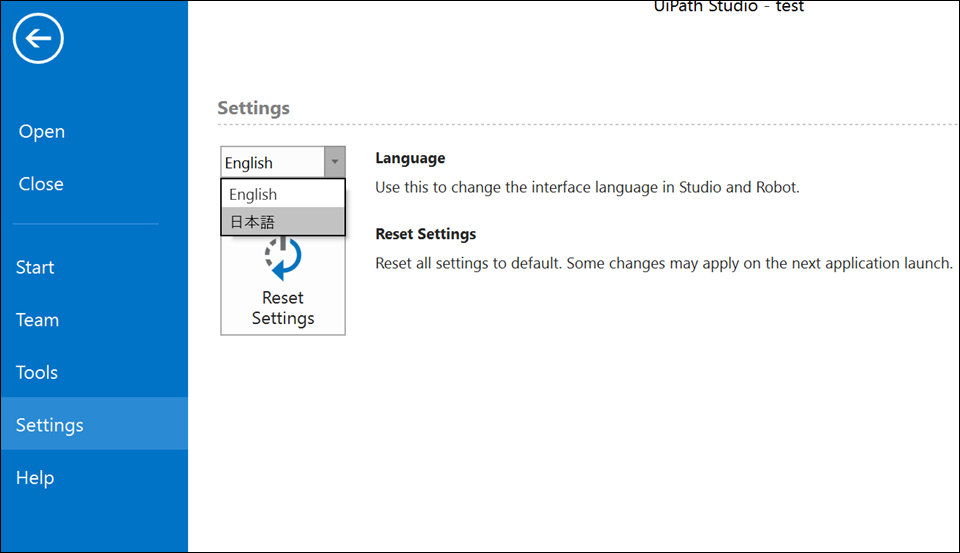Click the 'Use this to change the interface language' description
Screen dimensions: 960x553
tap(587, 187)
